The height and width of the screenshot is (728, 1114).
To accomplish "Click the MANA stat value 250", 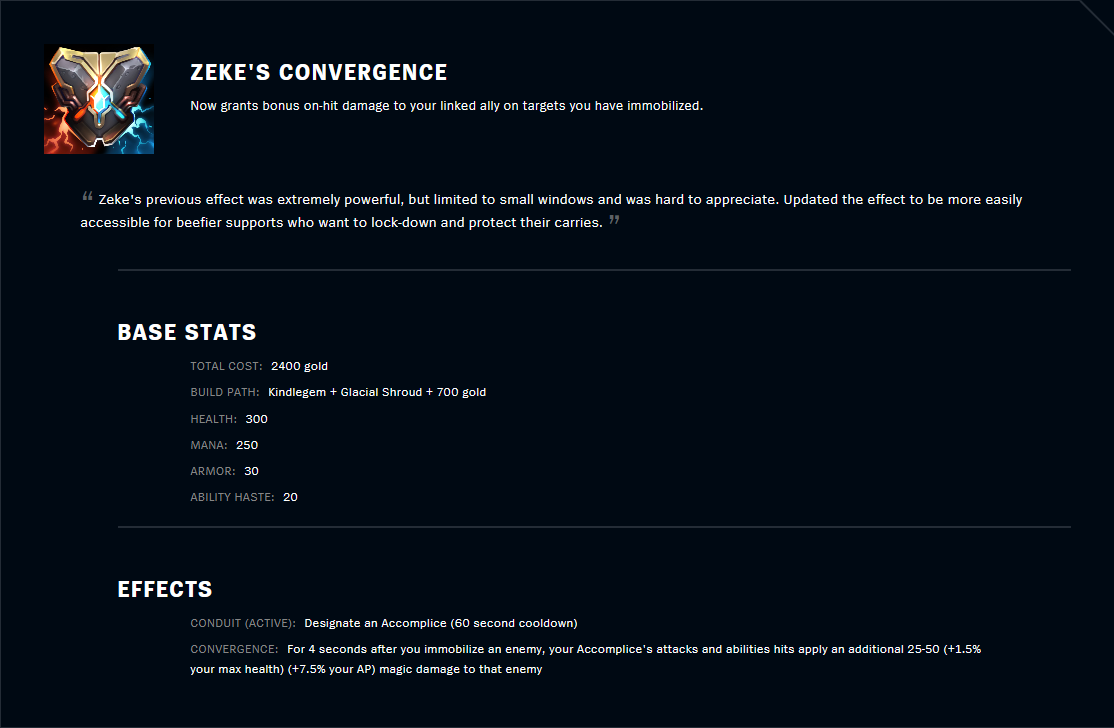I will click(247, 445).
